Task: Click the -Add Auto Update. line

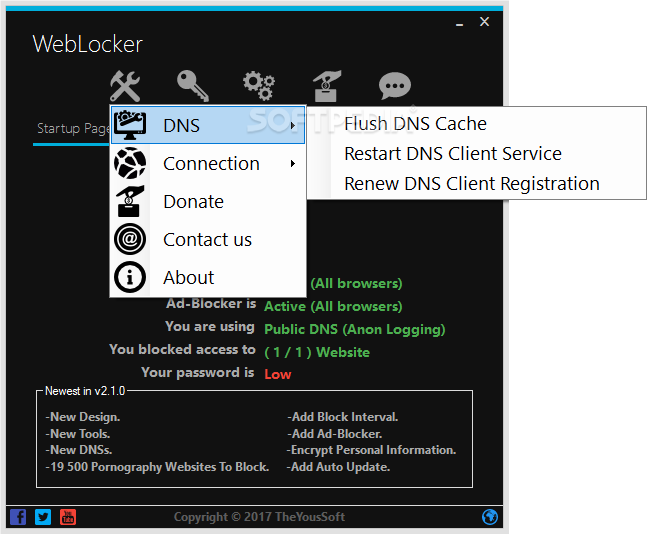Action: (338, 467)
